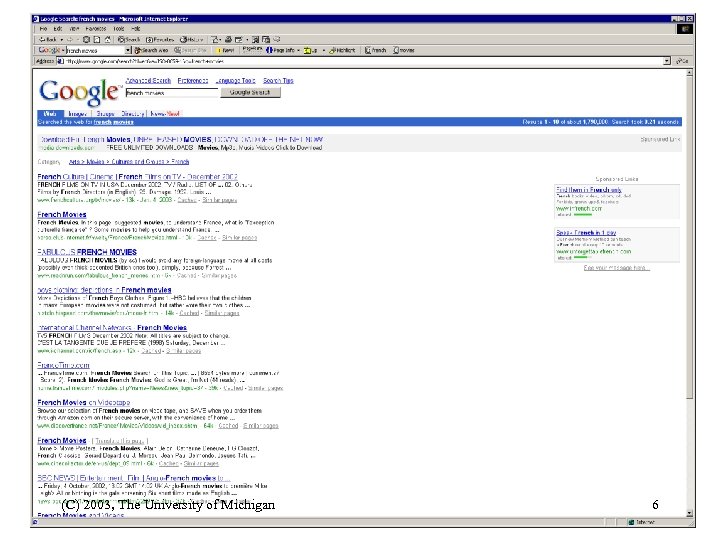
Task: Click the vertical scrollbar up arrow
Action: click(689, 73)
